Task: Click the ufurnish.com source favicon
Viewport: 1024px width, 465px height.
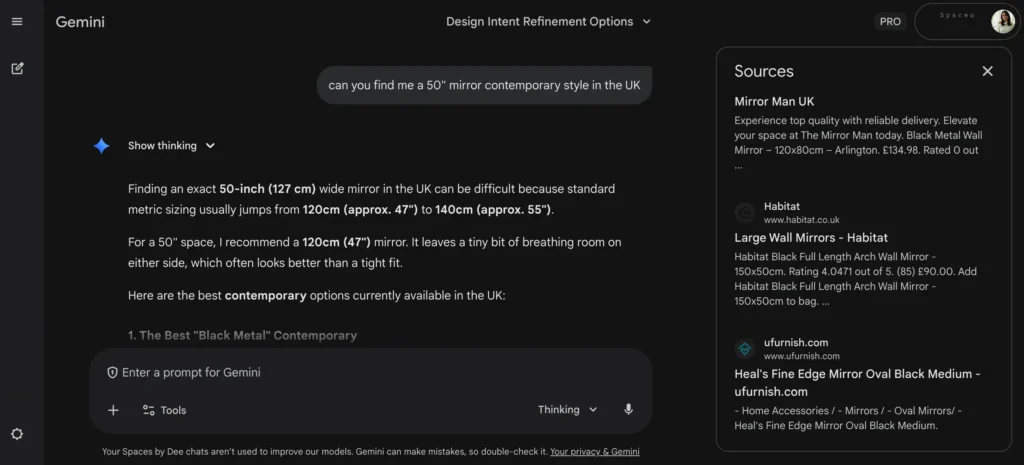Action: tap(745, 349)
